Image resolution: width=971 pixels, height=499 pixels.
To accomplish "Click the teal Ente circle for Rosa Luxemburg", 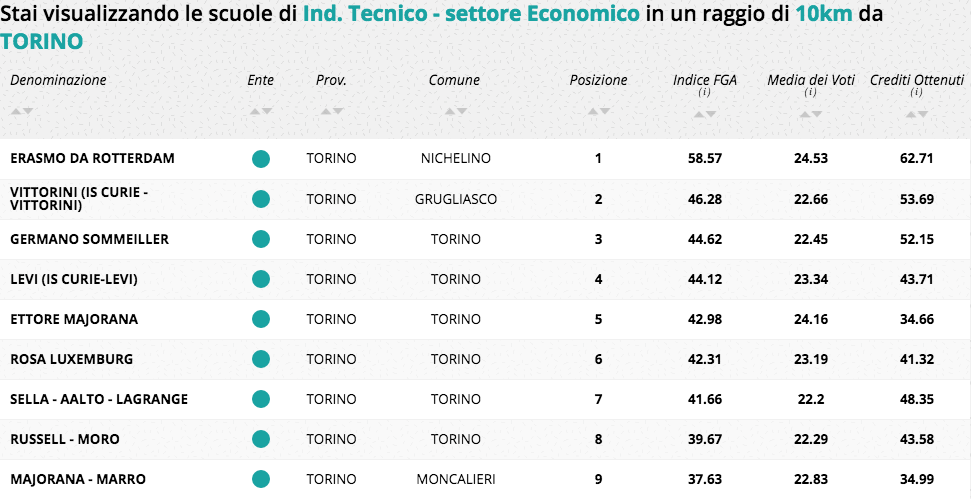I will coord(261,359).
